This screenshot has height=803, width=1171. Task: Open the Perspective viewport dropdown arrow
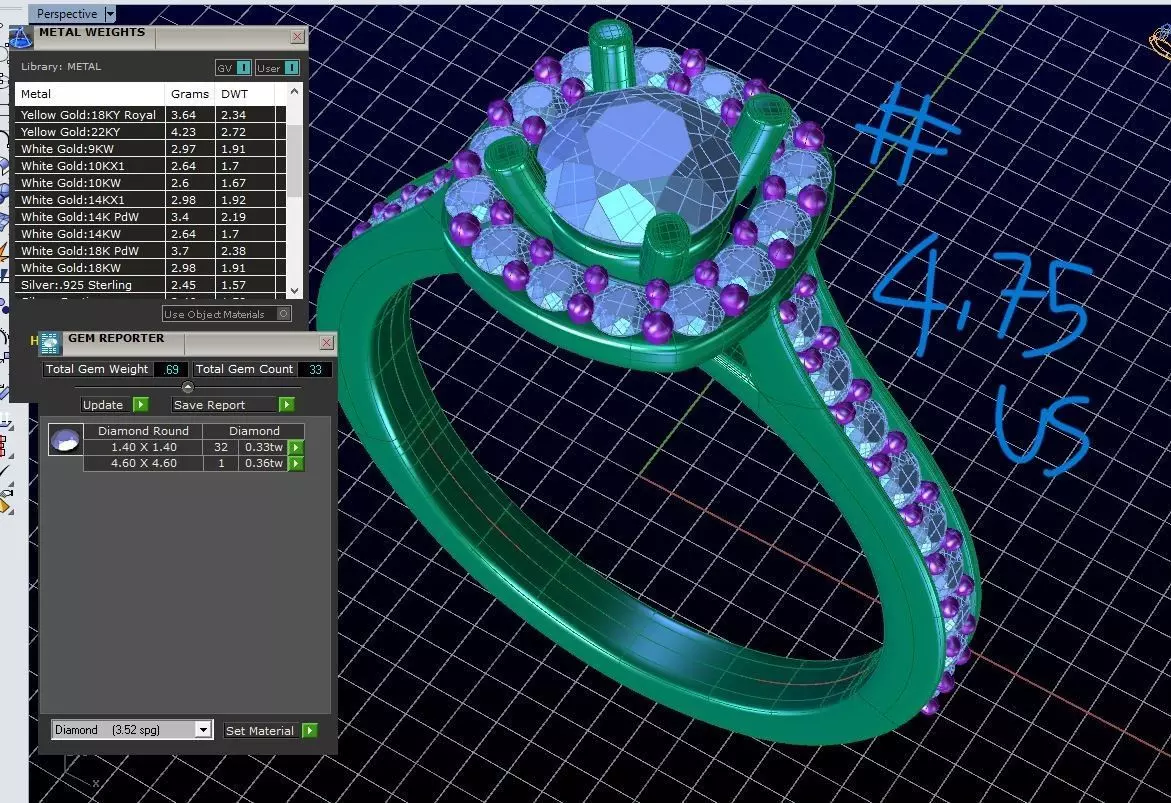110,13
